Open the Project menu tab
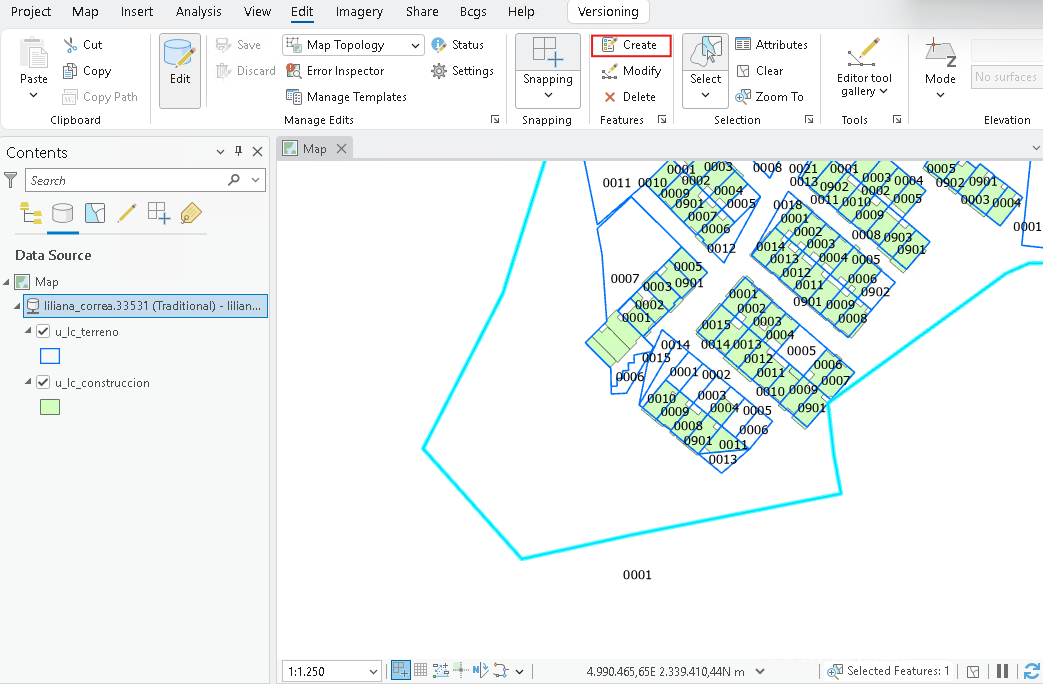This screenshot has height=684, width=1043. point(31,11)
